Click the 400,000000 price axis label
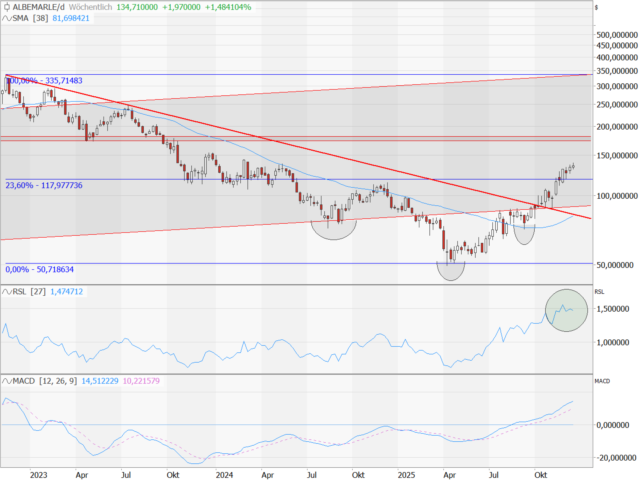The height and width of the screenshot is (480, 640). (x=617, y=58)
